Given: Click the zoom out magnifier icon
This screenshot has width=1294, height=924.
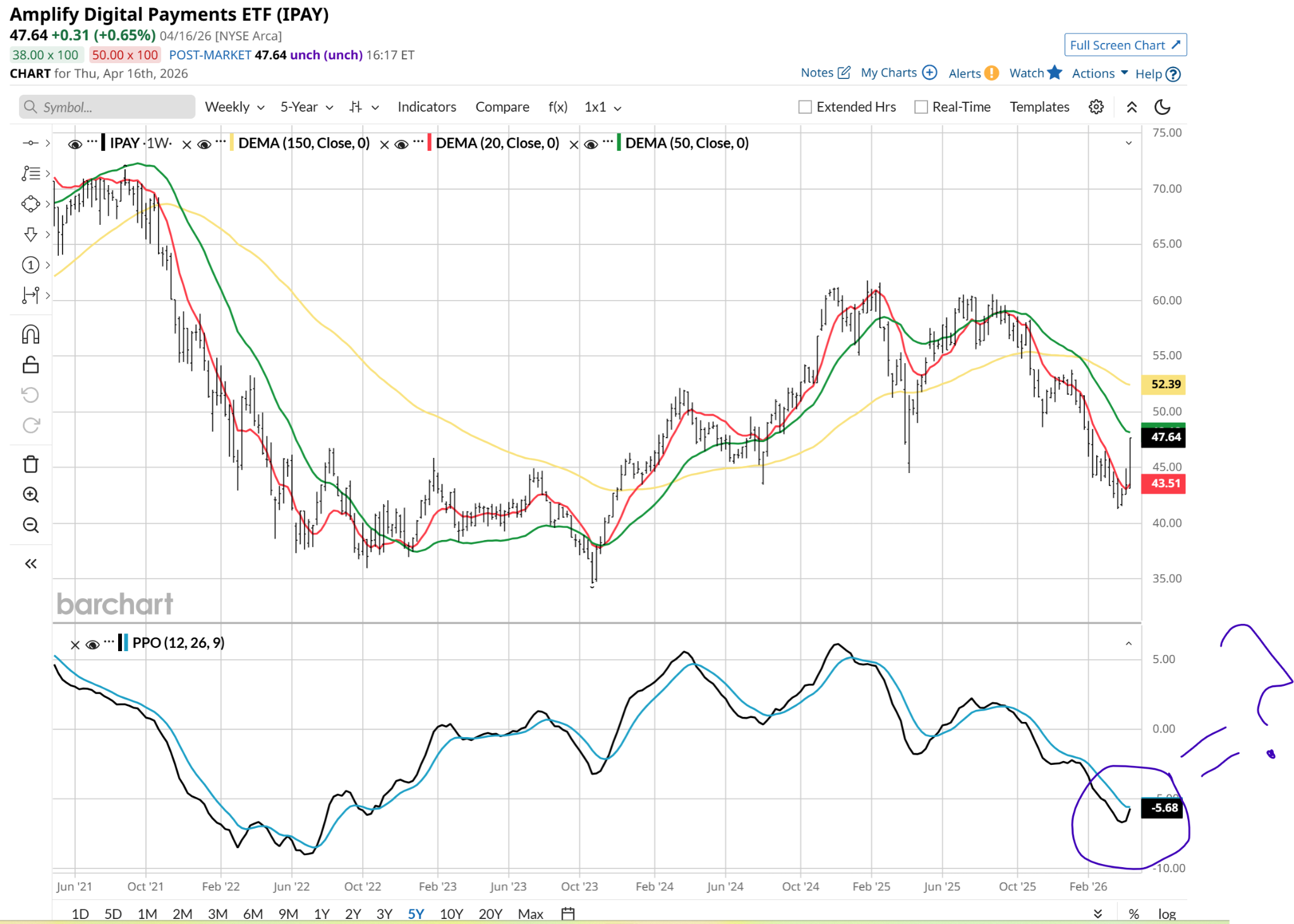Looking at the screenshot, I should (30, 525).
